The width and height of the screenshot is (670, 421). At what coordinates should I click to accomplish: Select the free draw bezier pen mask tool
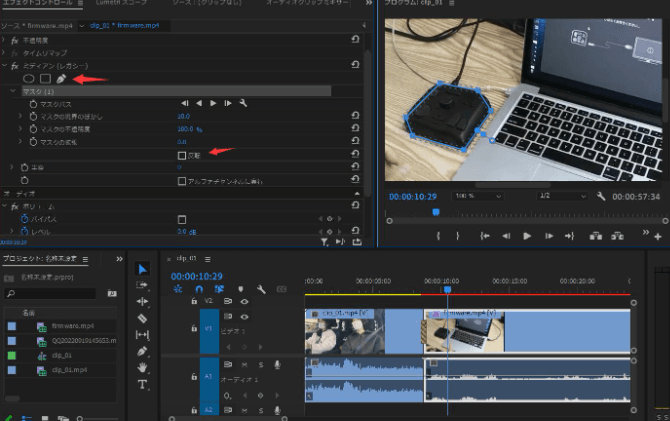61,78
